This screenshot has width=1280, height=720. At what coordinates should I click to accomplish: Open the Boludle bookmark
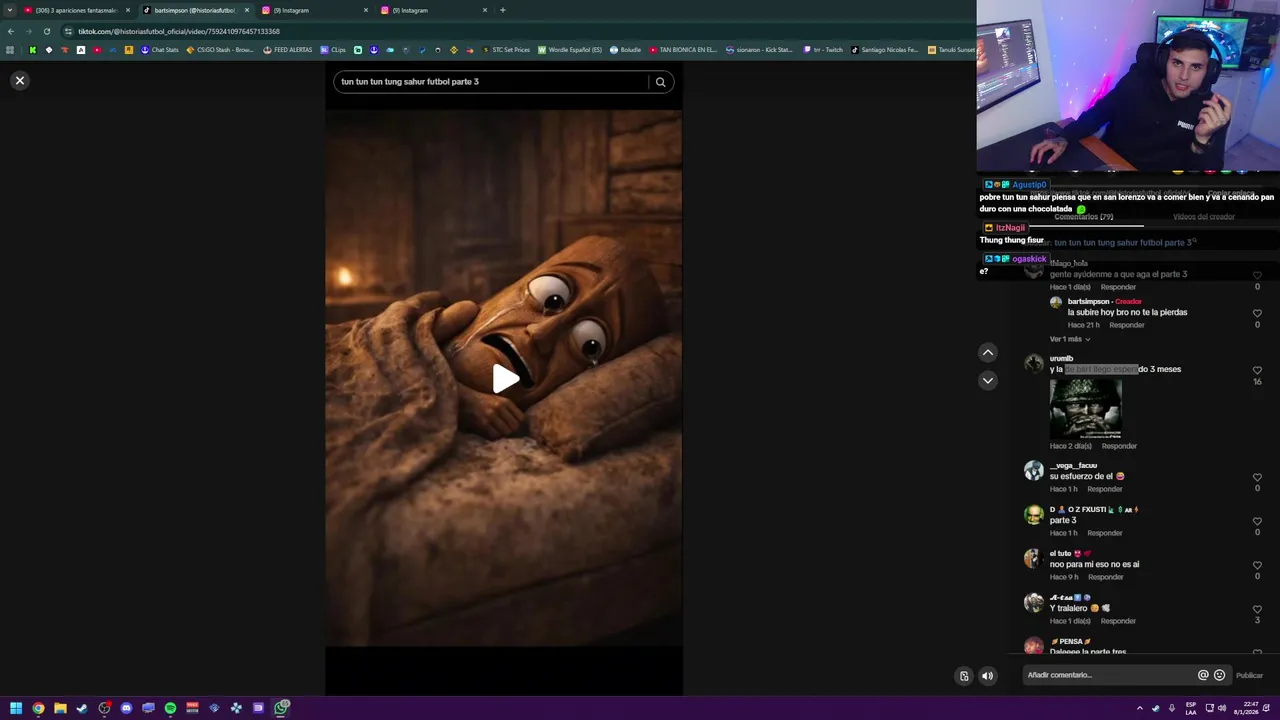pos(625,50)
